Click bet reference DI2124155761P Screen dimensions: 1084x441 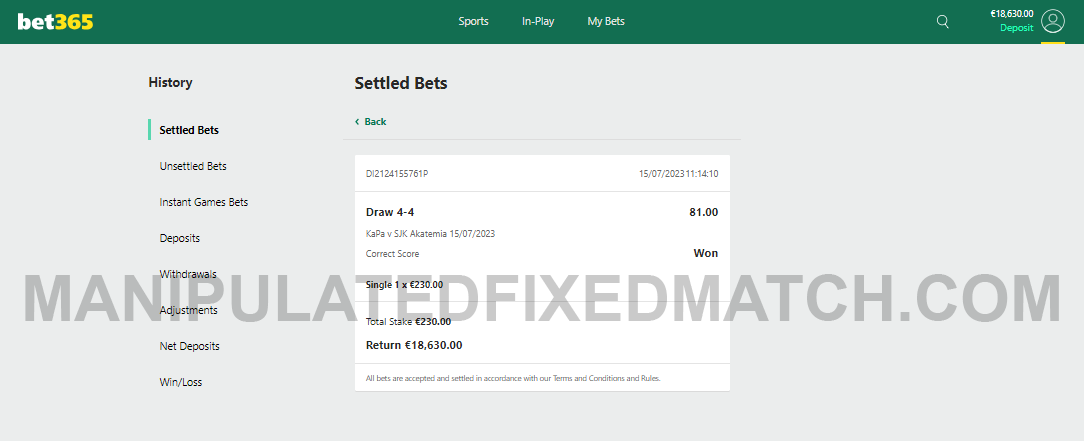tap(397, 174)
